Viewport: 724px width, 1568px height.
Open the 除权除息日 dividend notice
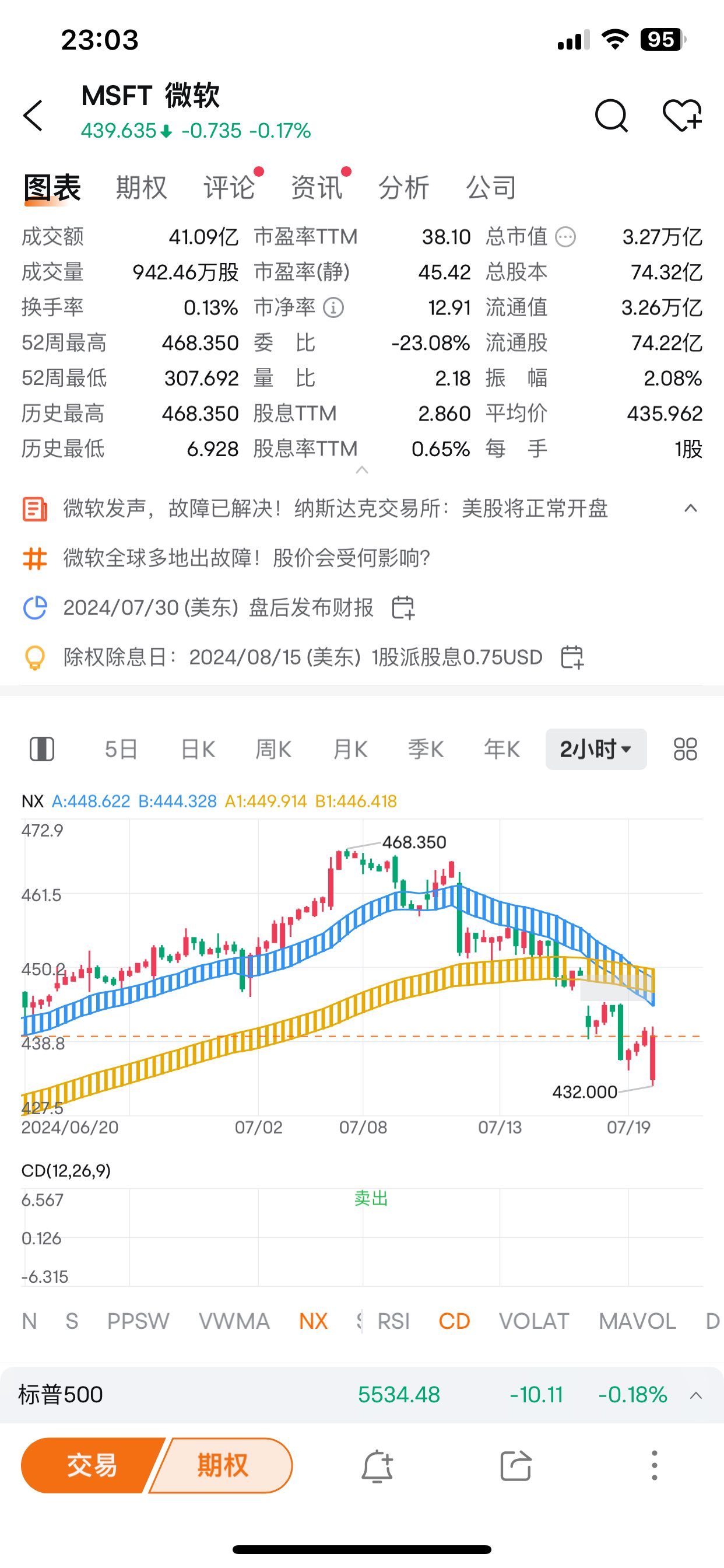pyautogui.click(x=303, y=657)
